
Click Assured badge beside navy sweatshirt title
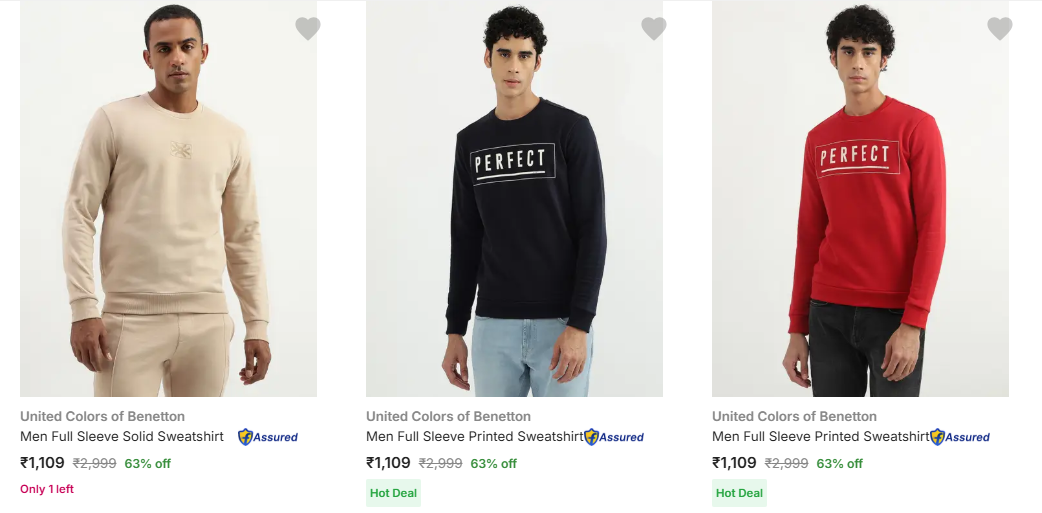(614, 437)
